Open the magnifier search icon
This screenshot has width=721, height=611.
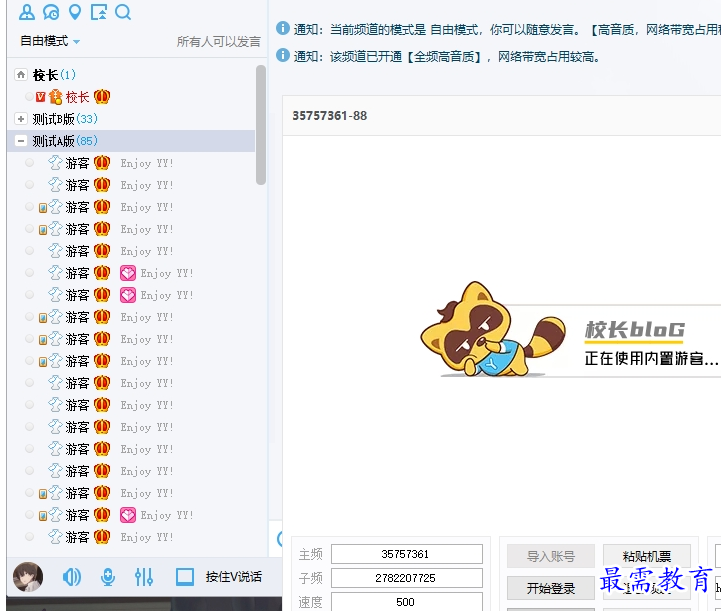[123, 12]
